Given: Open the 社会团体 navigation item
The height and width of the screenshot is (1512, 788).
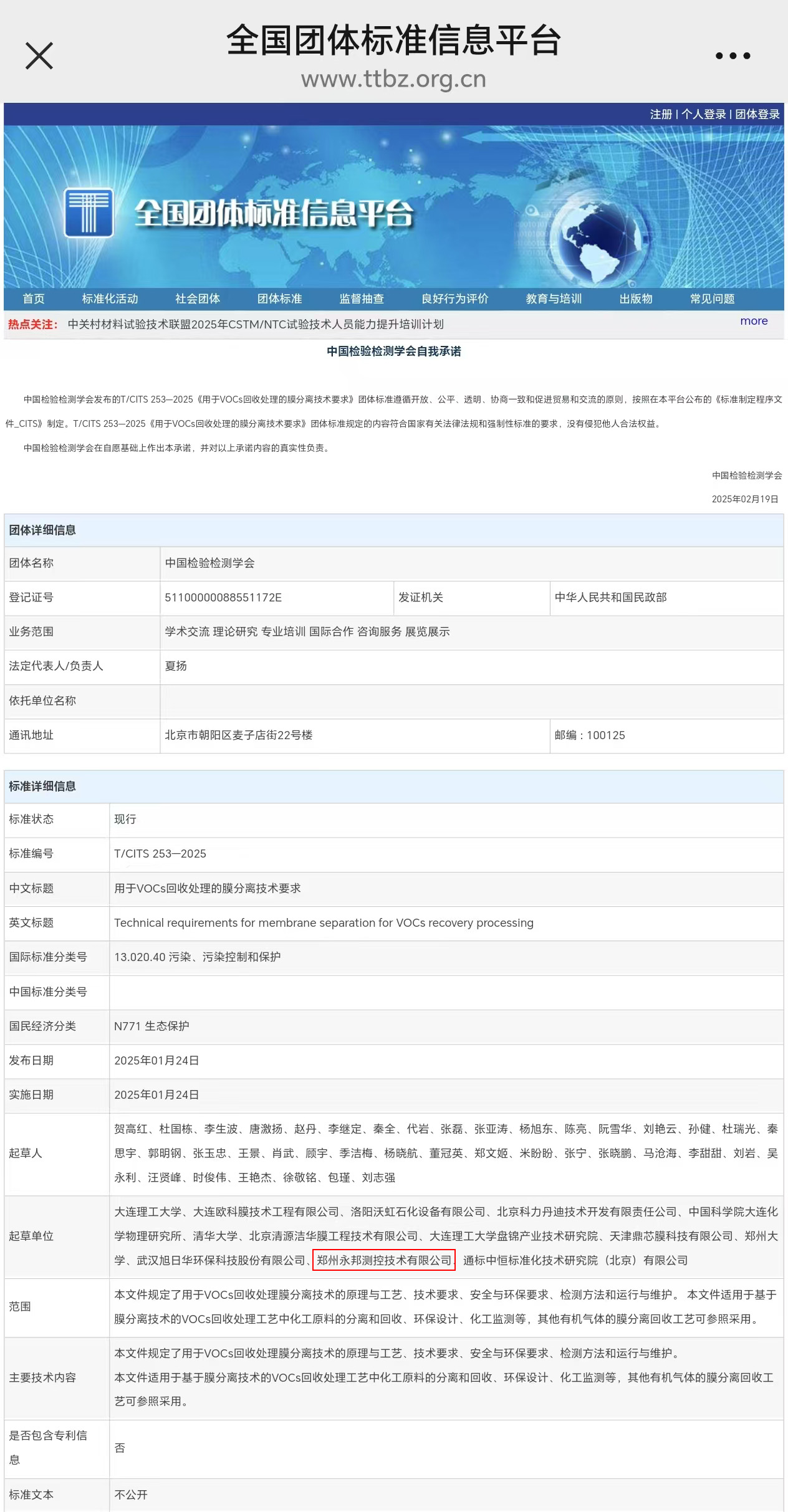Looking at the screenshot, I should 198,299.
